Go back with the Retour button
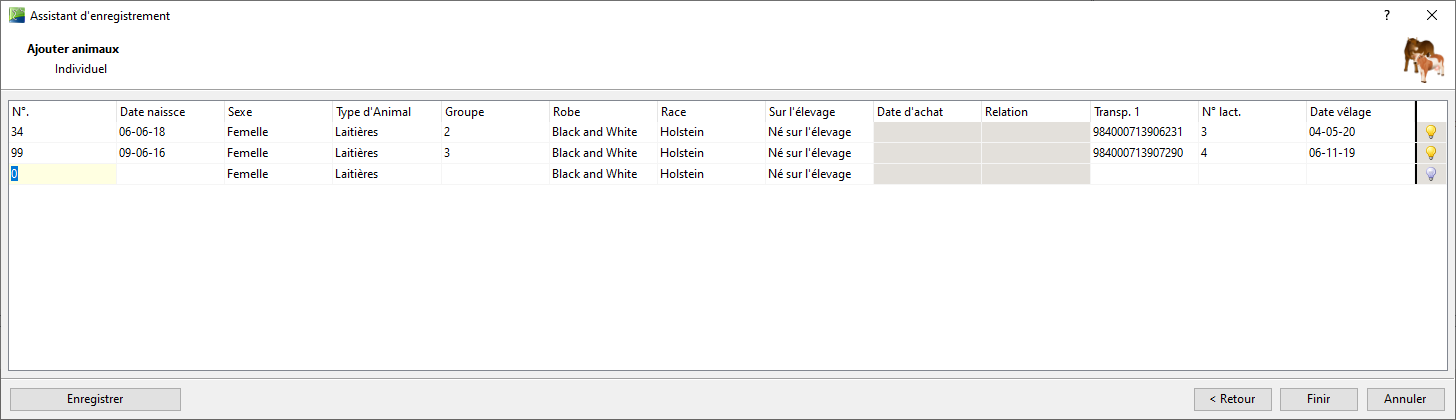The height and width of the screenshot is (420, 1456). (1232, 398)
